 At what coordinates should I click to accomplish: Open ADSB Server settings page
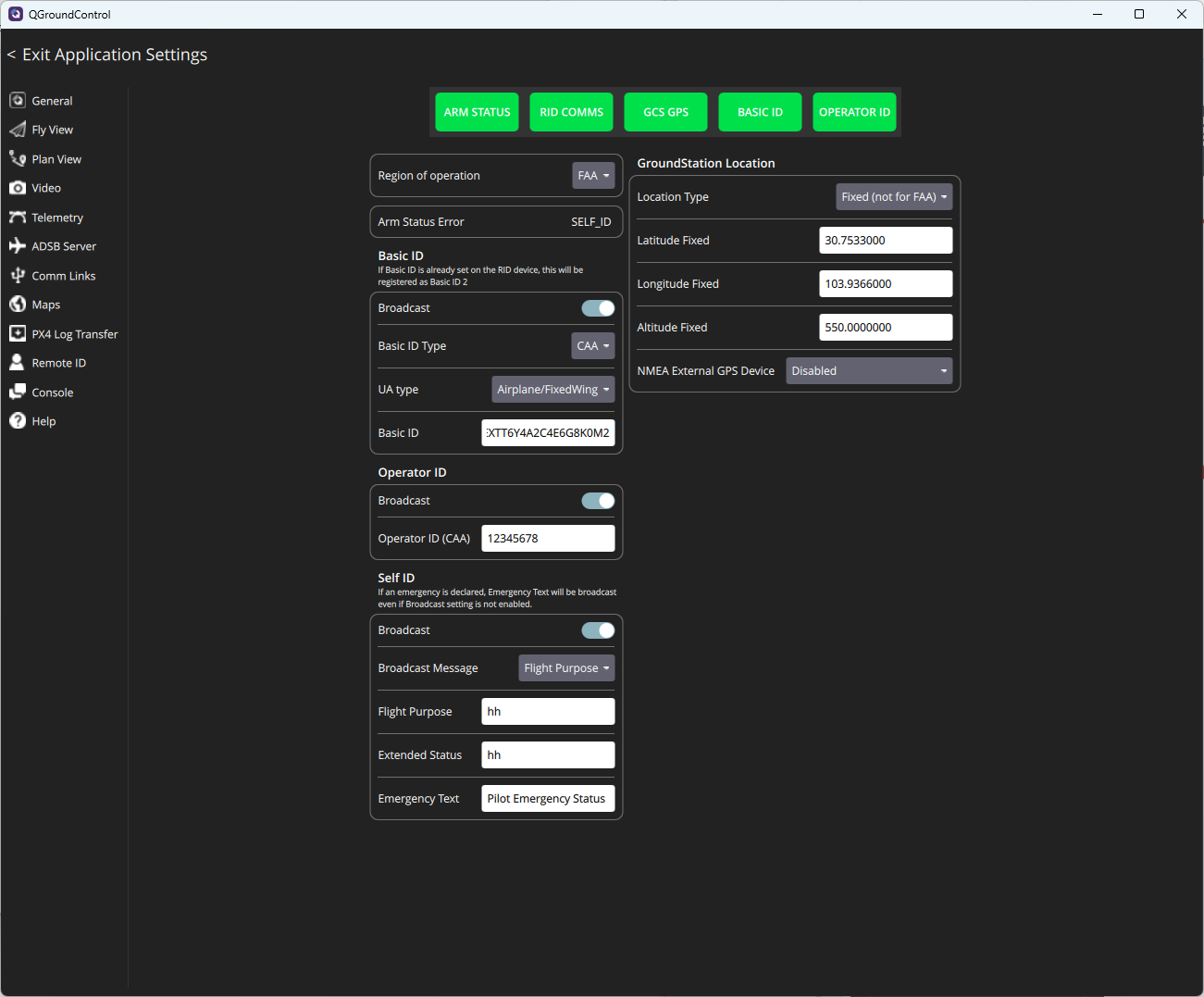click(x=64, y=246)
